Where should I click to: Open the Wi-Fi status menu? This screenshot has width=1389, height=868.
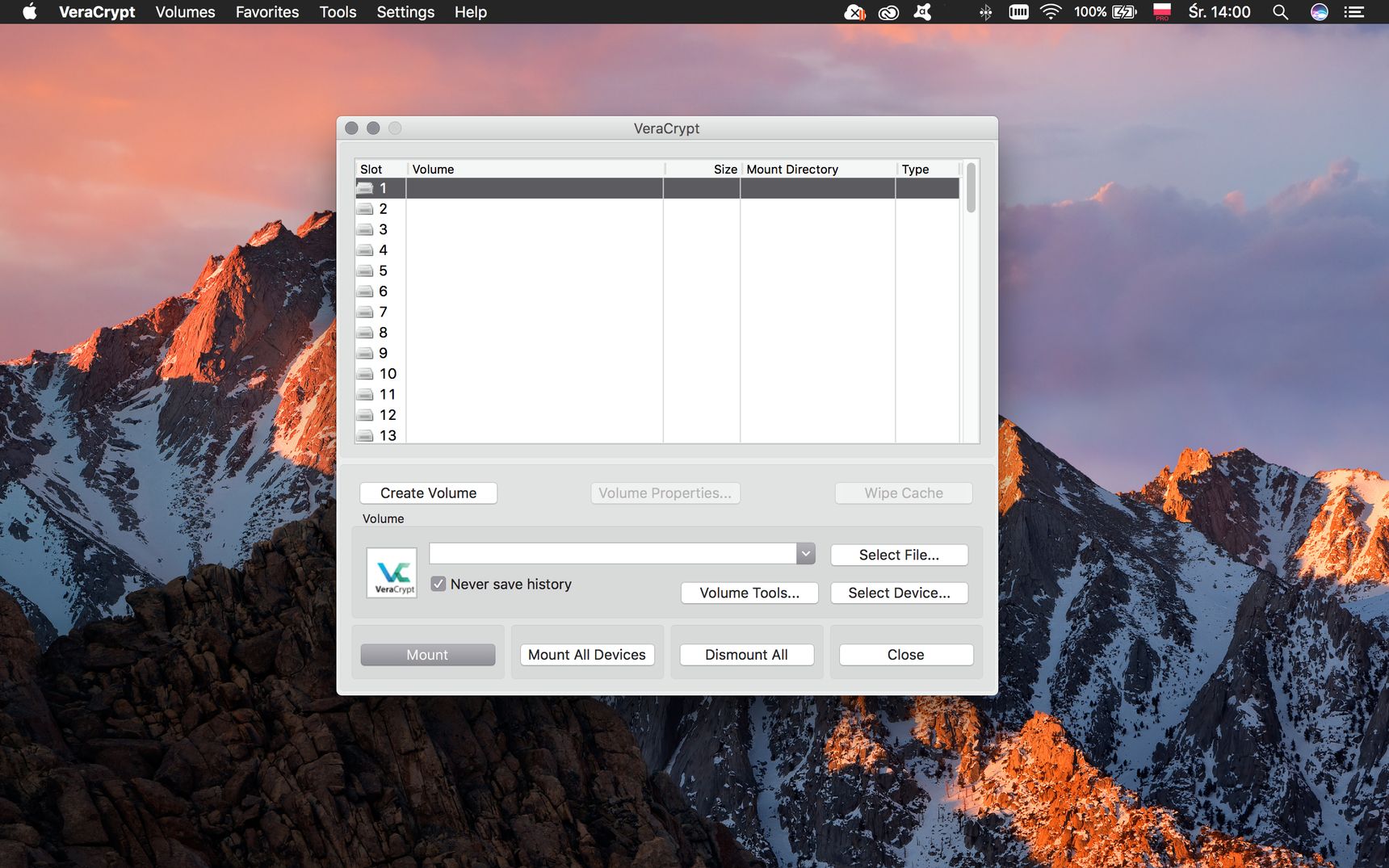[x=1051, y=12]
